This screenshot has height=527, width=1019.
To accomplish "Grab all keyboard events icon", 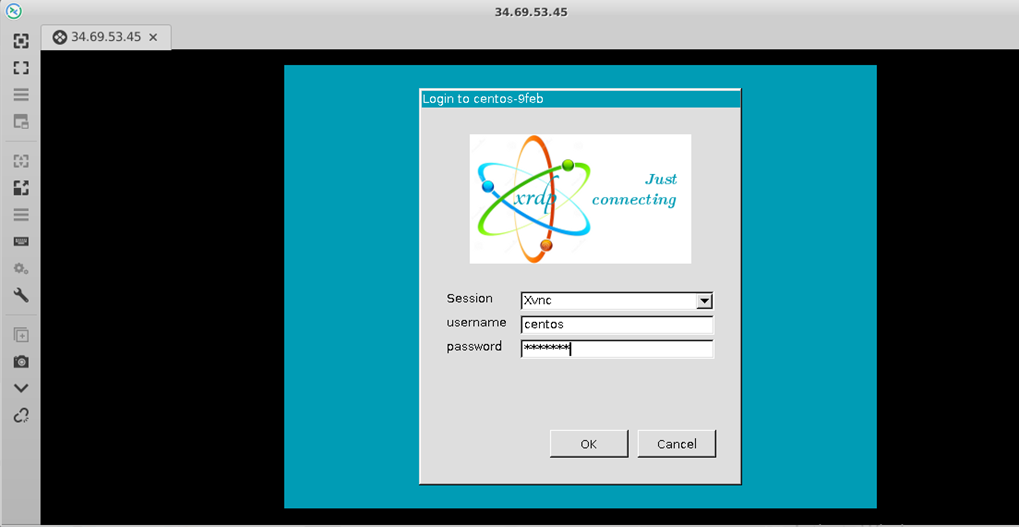I will point(21,242).
